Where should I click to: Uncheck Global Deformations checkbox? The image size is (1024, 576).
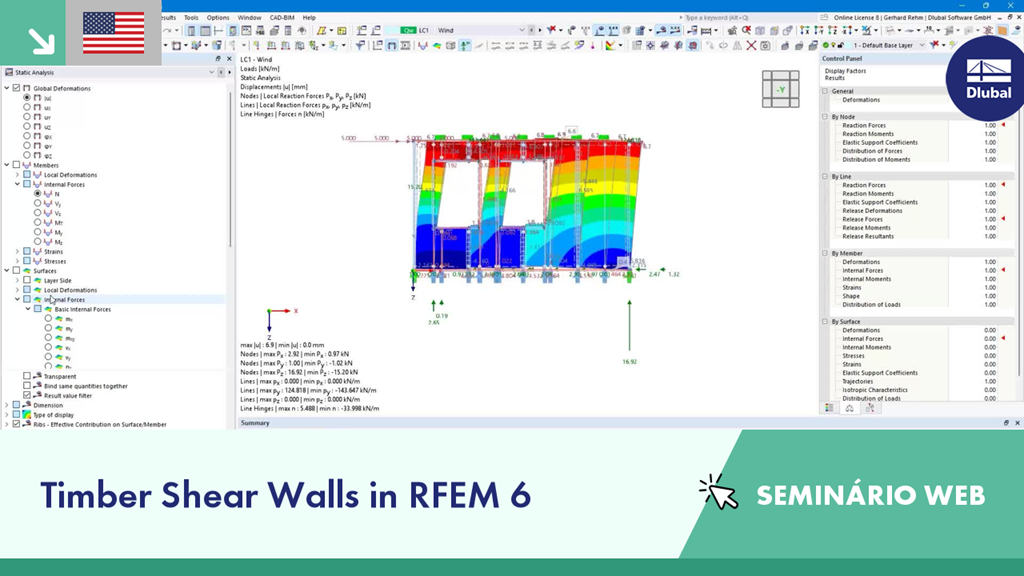coord(16,88)
